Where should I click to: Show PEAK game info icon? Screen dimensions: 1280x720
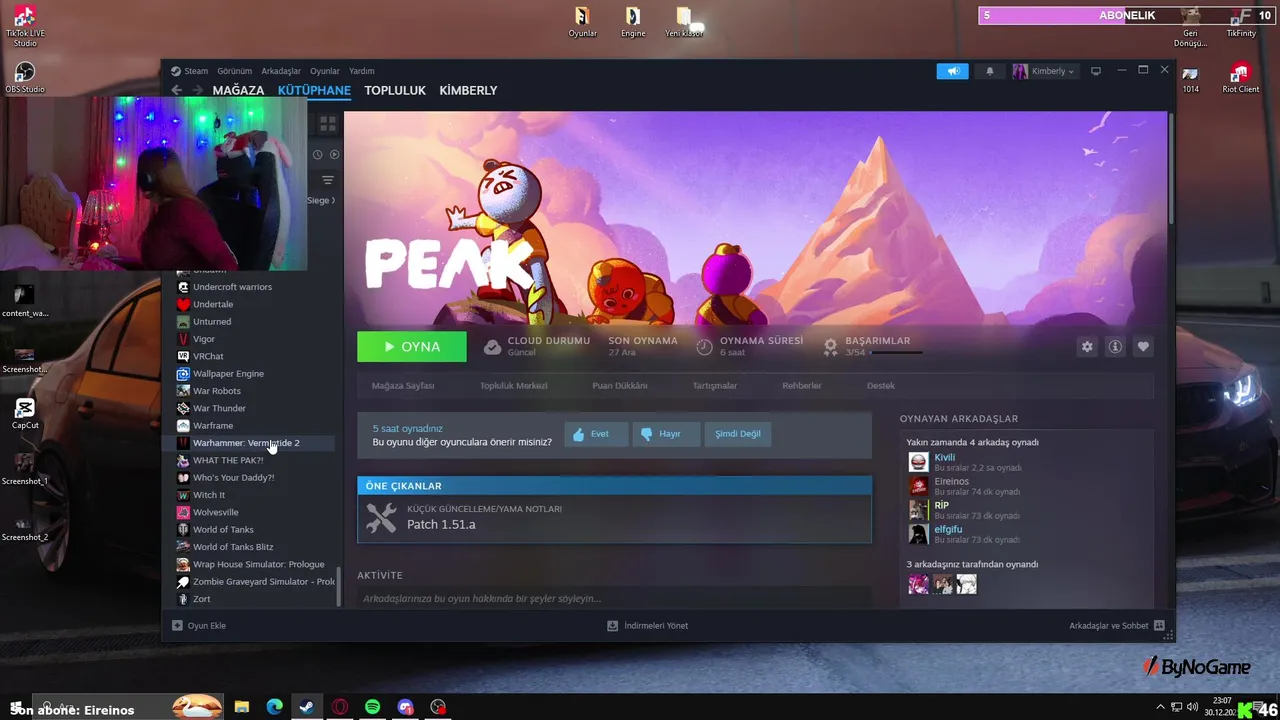(x=1115, y=346)
